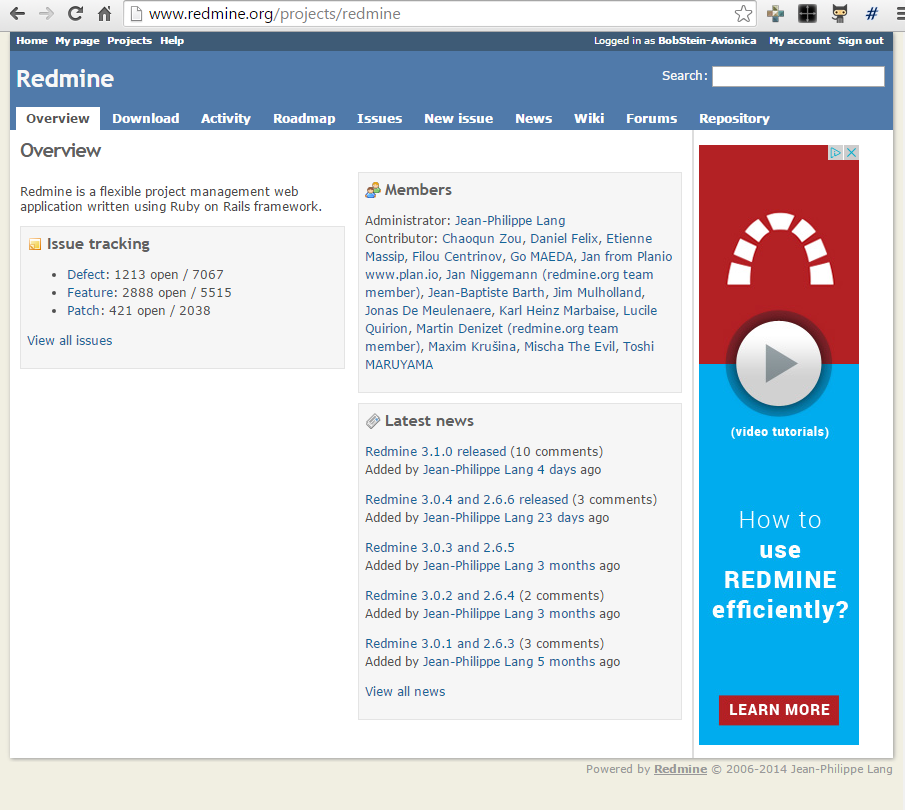Open Redmine 3.0.1 and 2.6.3 news

440,643
